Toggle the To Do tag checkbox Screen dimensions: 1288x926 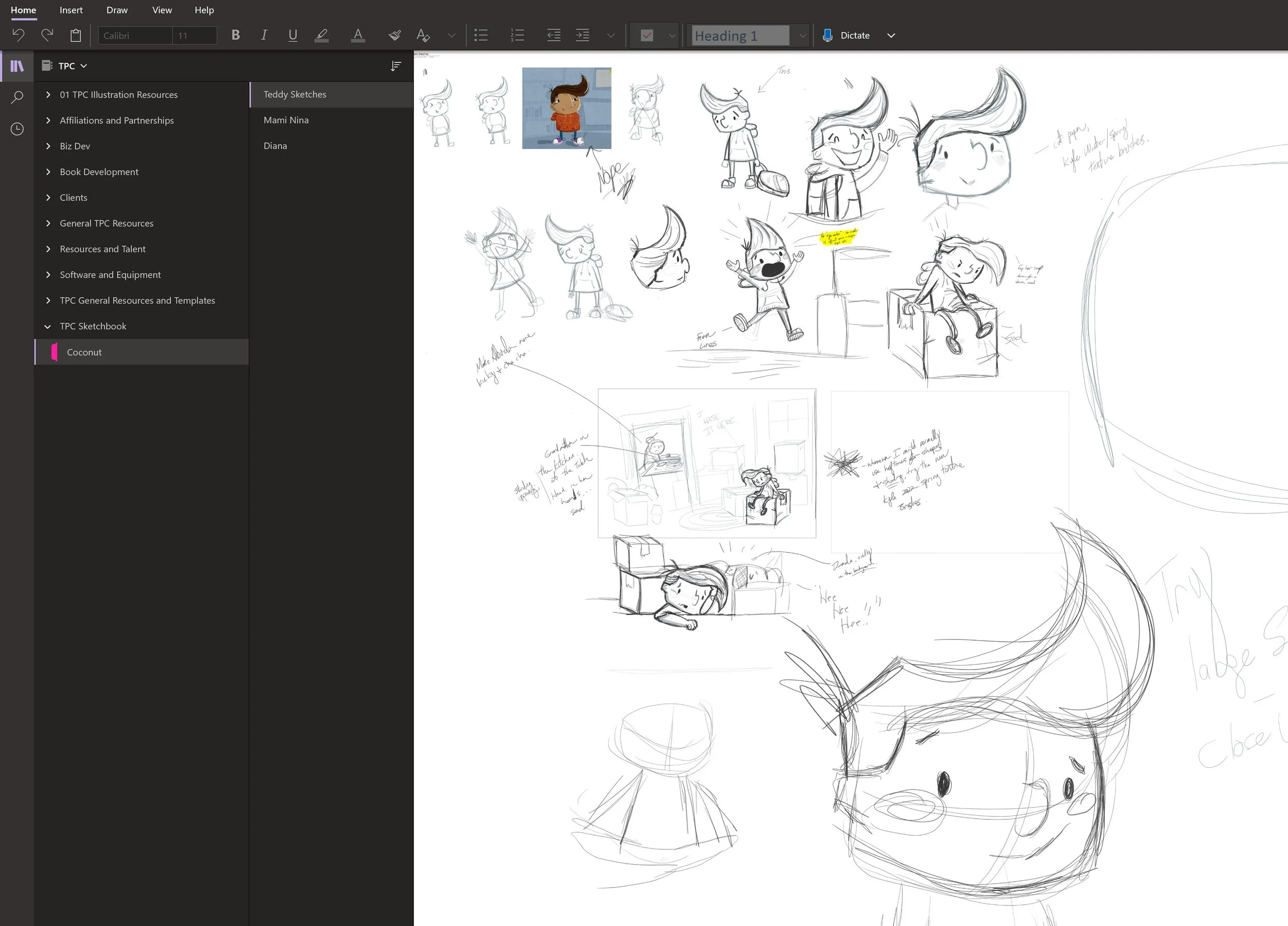click(647, 35)
